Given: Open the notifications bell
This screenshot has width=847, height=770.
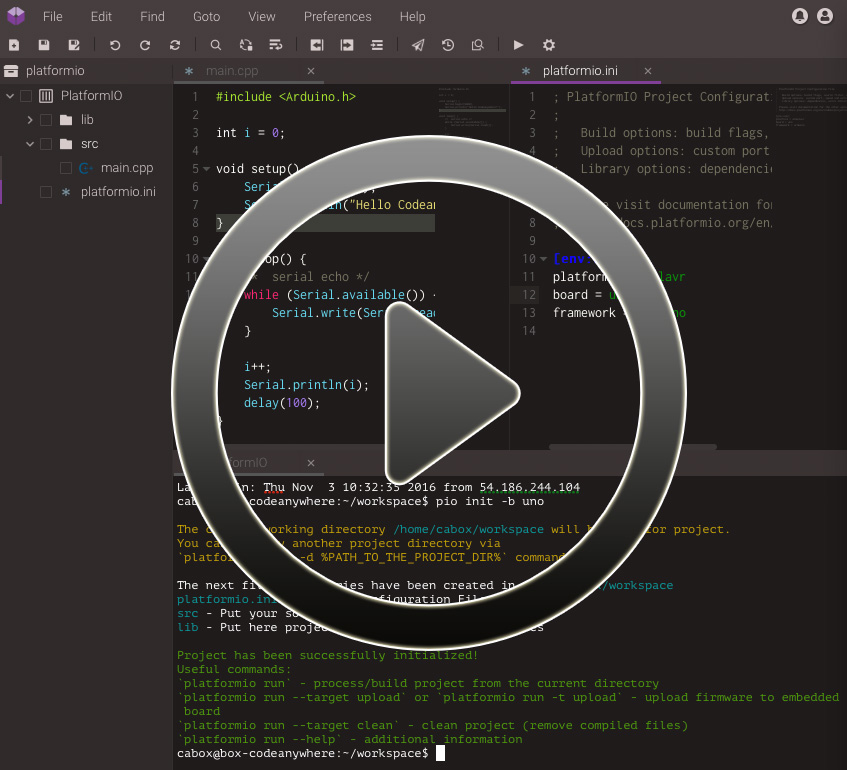Looking at the screenshot, I should pos(799,16).
